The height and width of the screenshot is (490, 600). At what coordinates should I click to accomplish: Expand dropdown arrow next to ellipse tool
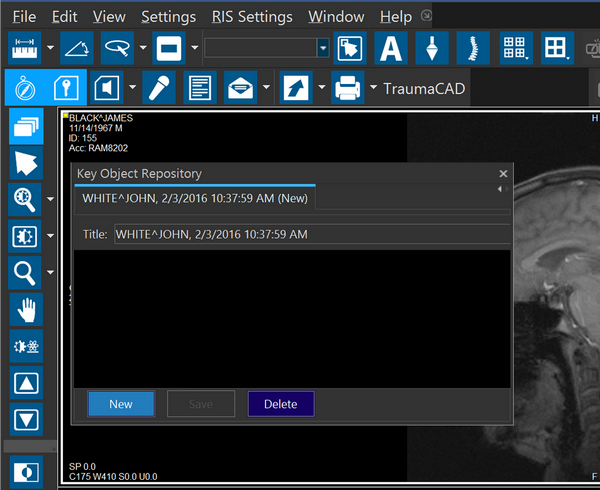coord(143,48)
